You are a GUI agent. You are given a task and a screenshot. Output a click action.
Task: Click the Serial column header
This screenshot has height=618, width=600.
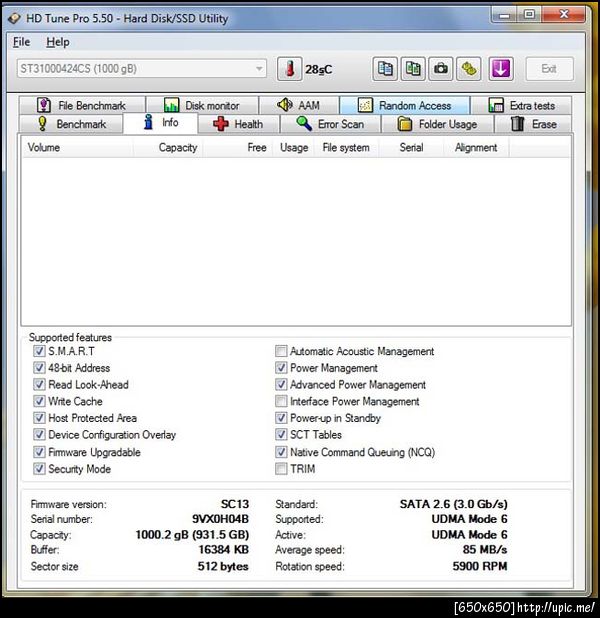(x=412, y=147)
